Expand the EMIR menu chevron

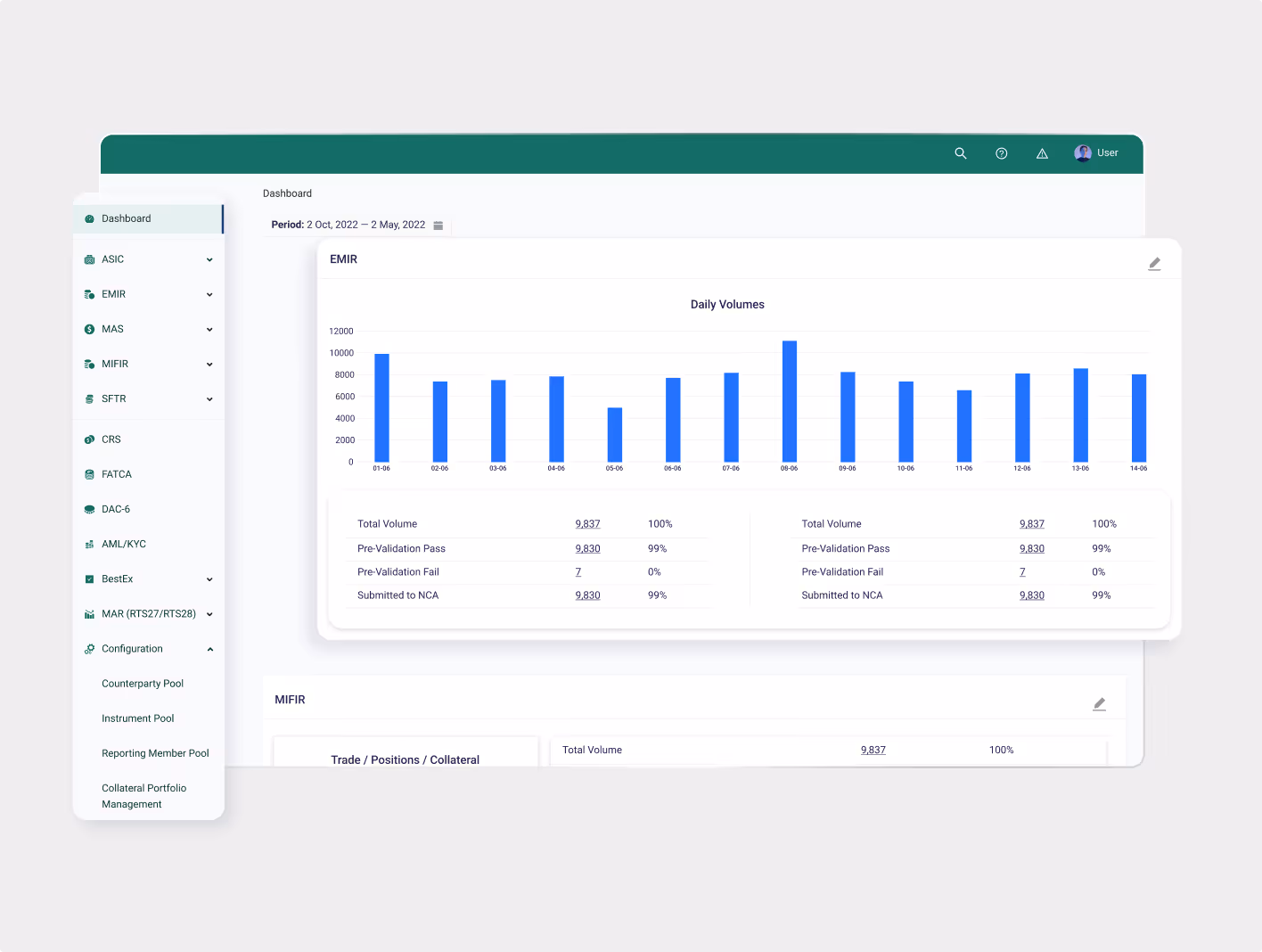tap(209, 295)
